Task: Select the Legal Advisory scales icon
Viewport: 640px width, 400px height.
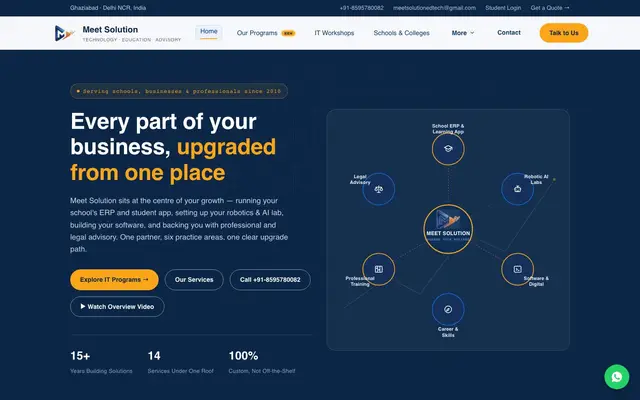Action: (379, 189)
